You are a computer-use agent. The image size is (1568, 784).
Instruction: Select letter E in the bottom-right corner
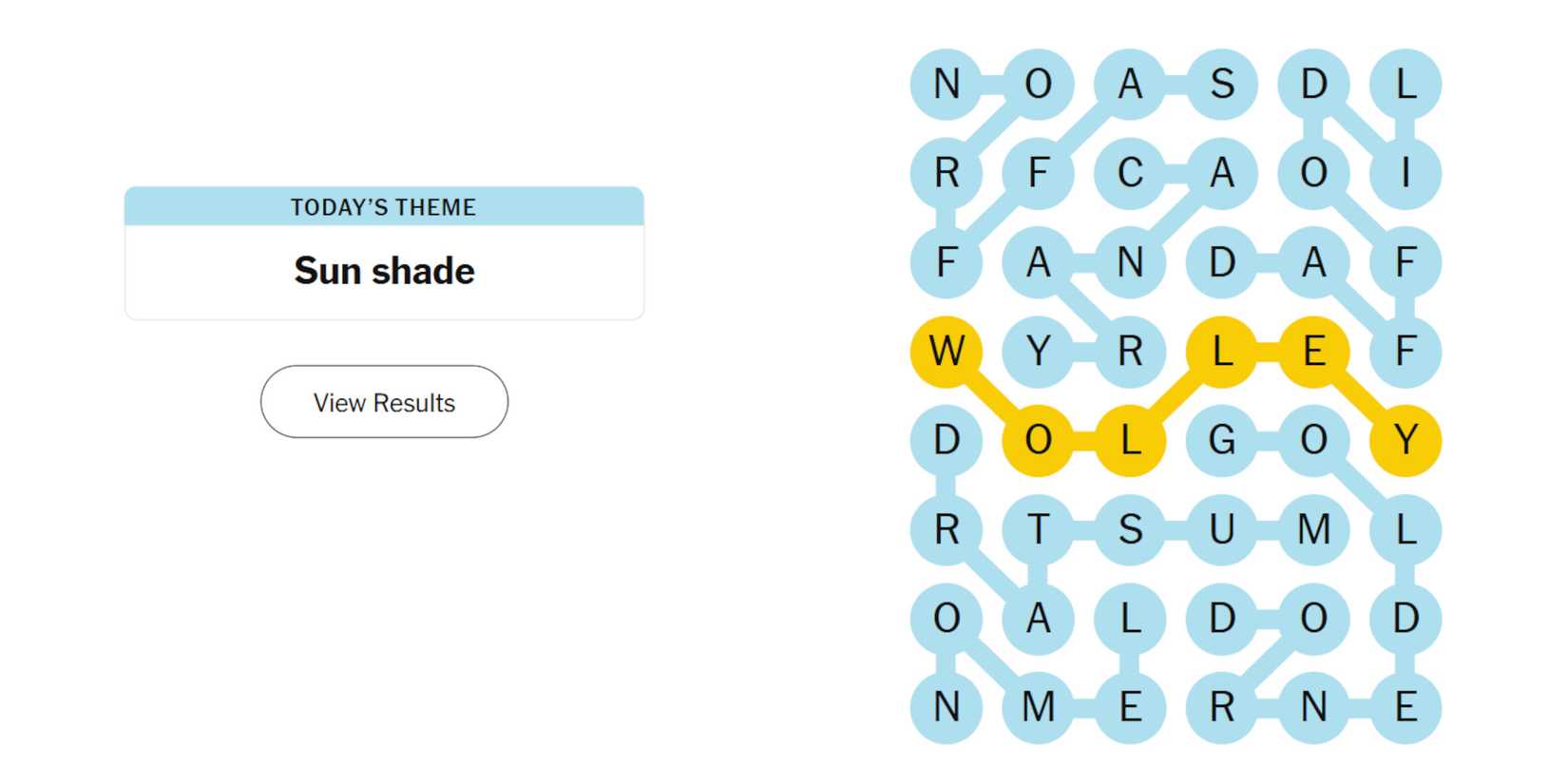tap(1405, 706)
